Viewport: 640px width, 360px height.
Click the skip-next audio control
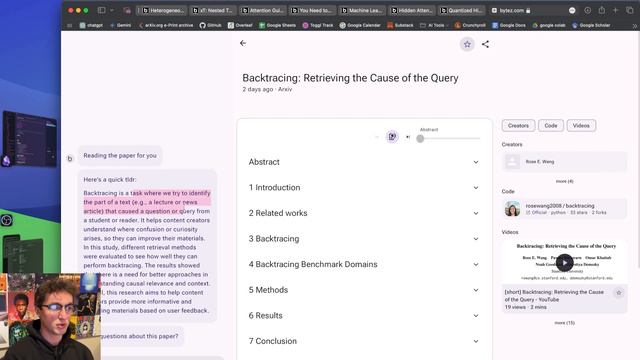point(408,137)
